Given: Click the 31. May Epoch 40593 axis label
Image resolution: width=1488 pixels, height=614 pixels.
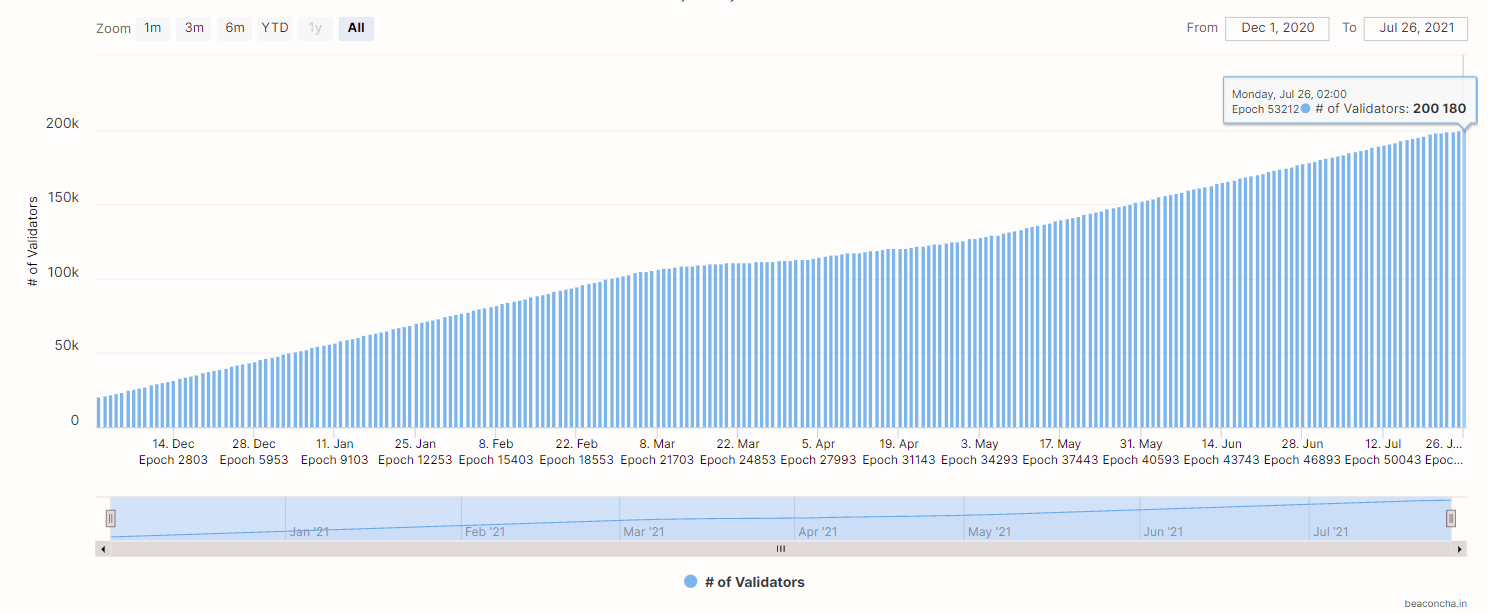Looking at the screenshot, I should tap(1140, 452).
